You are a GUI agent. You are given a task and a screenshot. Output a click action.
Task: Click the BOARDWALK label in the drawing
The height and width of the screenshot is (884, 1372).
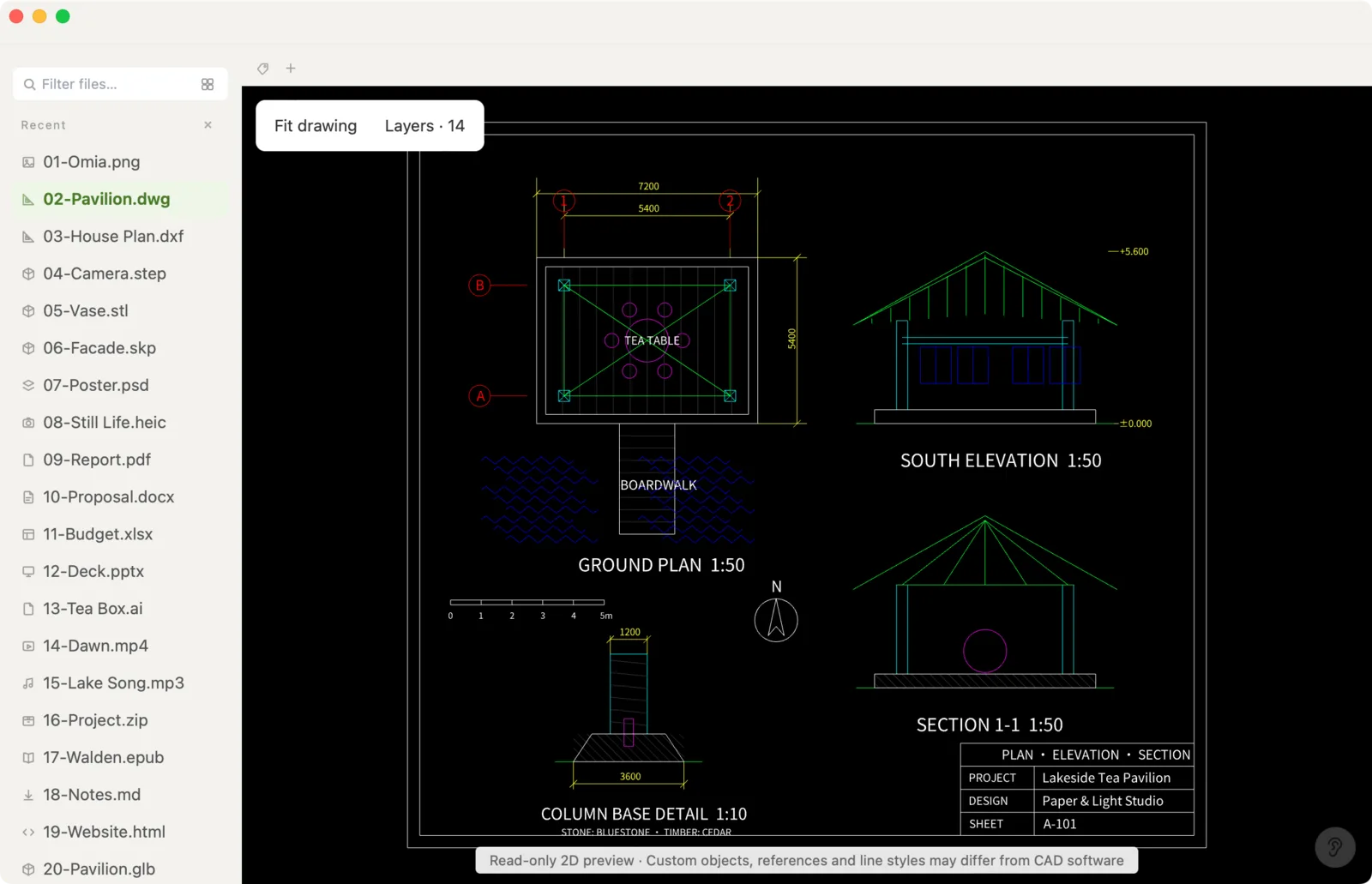(x=659, y=485)
